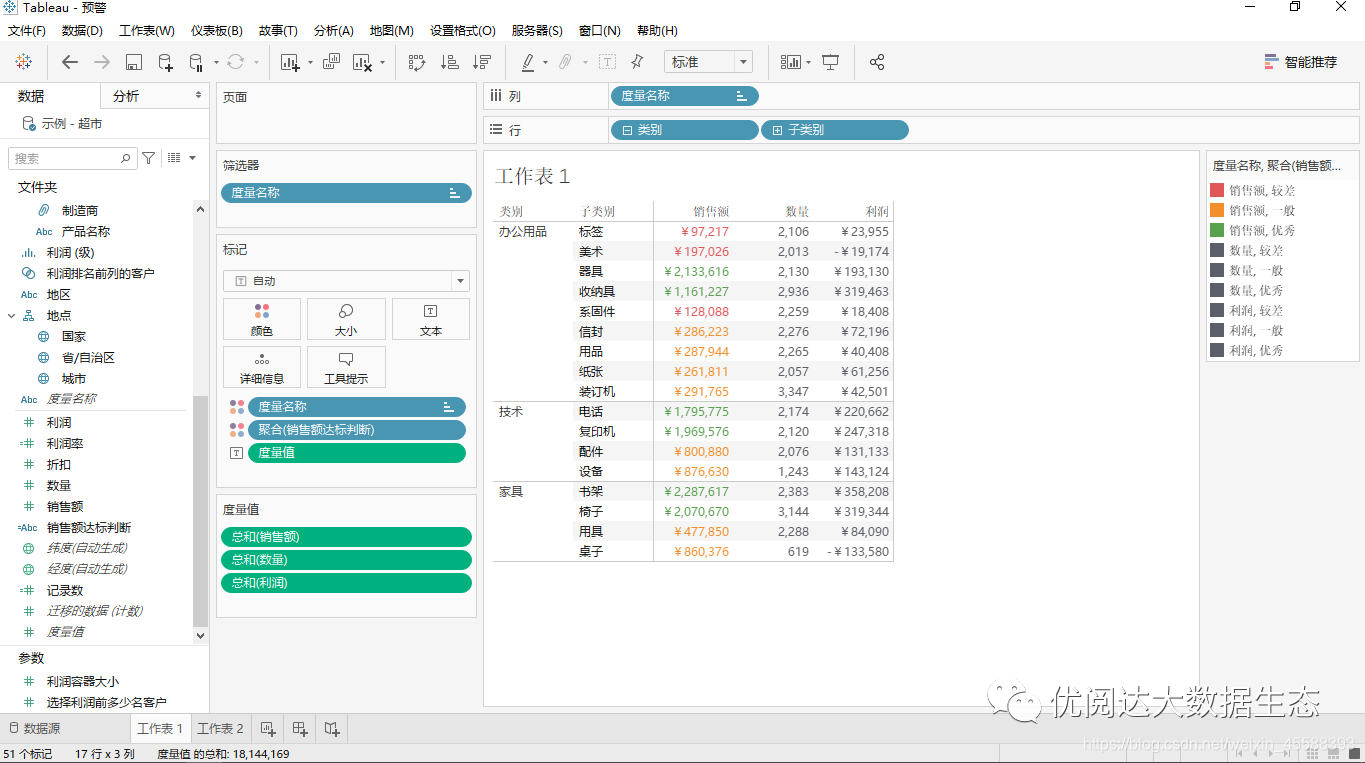Swap rows and columns icon
The width and height of the screenshot is (1365, 763).
tap(417, 62)
